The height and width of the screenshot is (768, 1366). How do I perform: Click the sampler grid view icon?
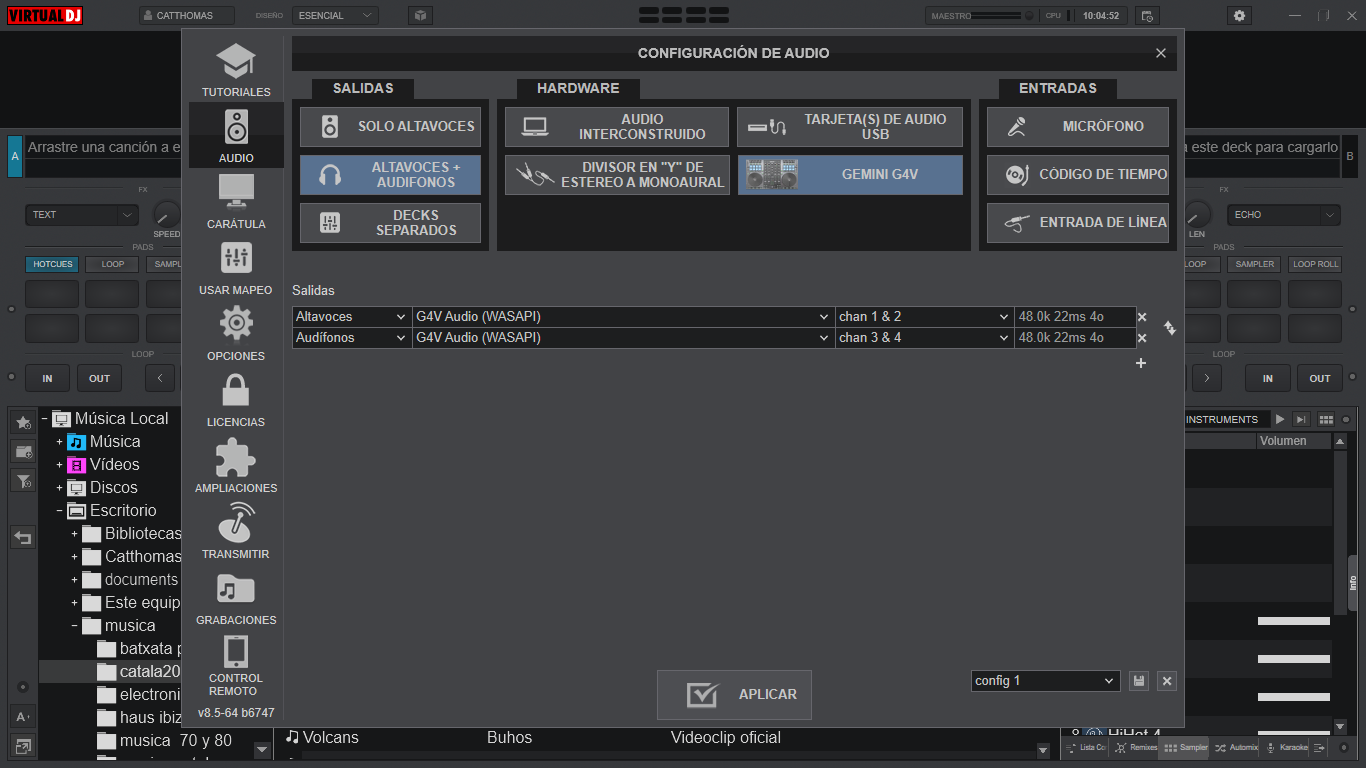[1326, 420]
